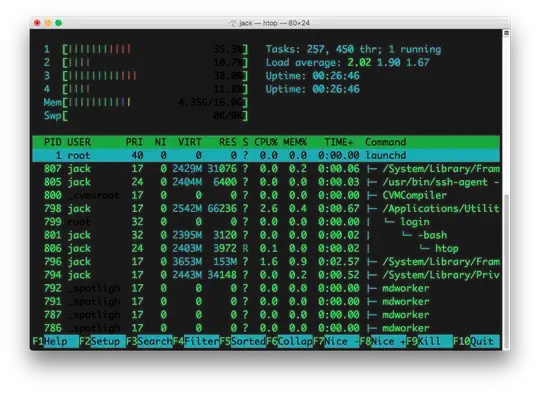Viewport: 540px width, 393px height.
Task: Click CPU 4 usage meter bar
Action: tap(155, 89)
